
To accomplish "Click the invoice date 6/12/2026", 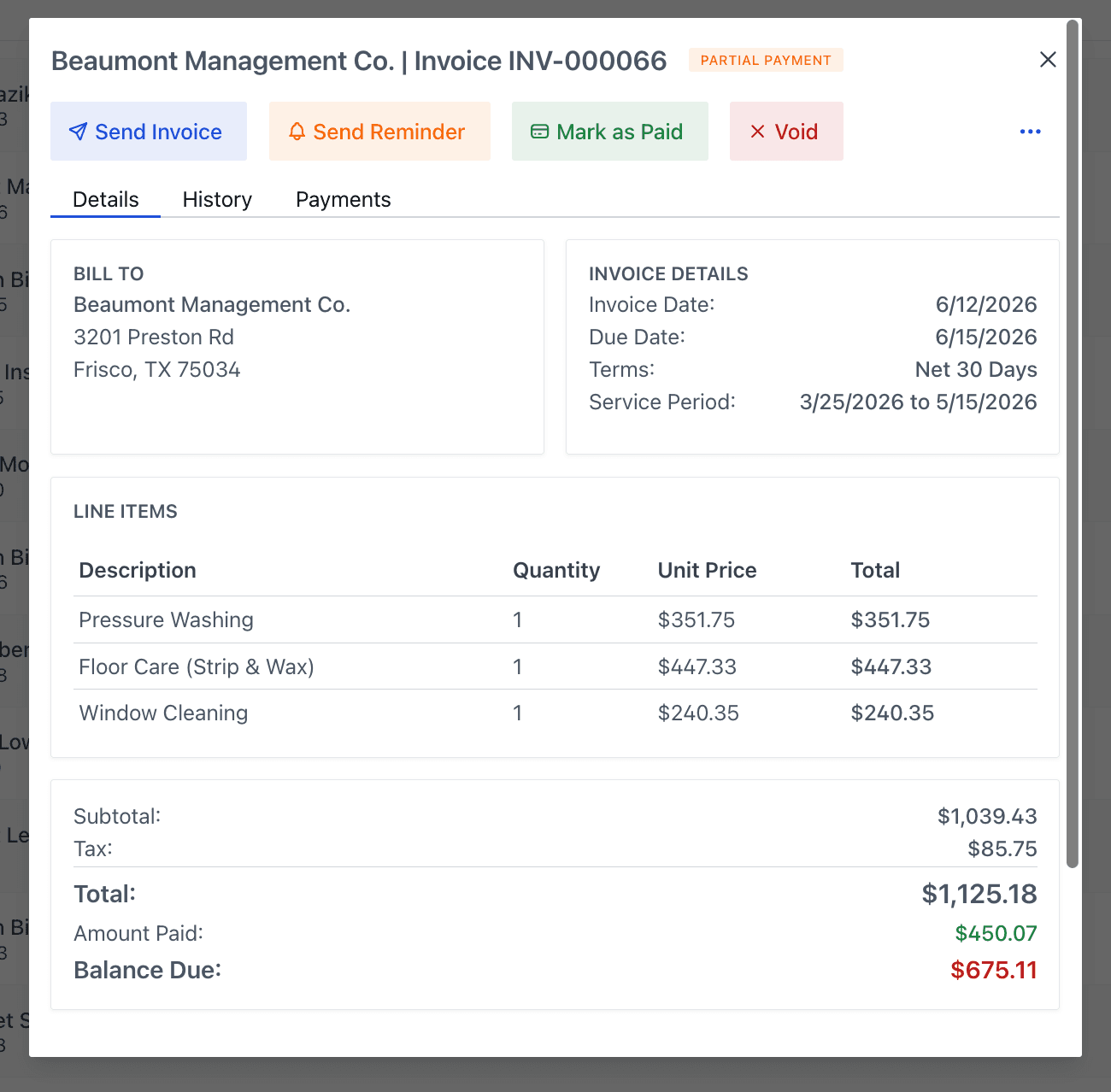I will tap(986, 305).
